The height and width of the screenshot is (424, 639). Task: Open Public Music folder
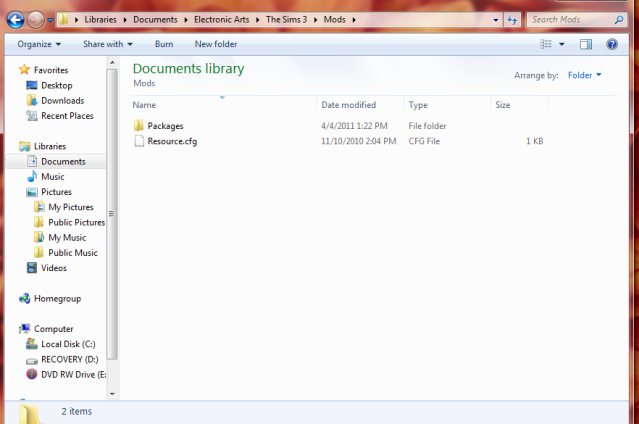point(73,253)
